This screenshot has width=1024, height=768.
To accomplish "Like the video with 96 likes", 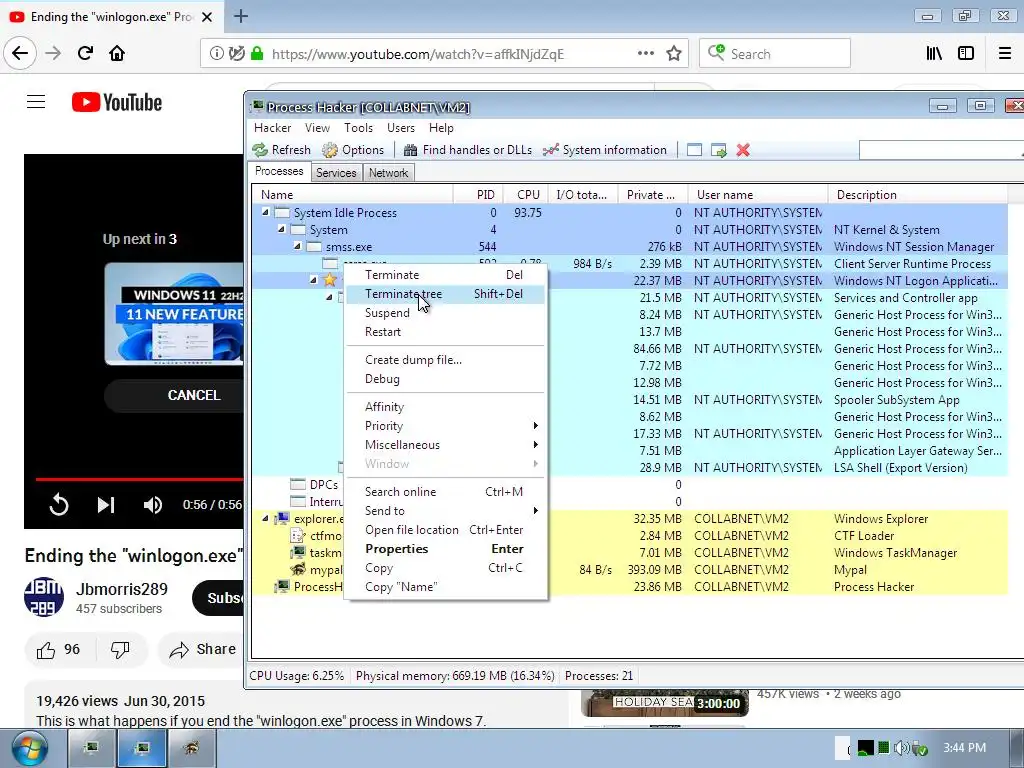I will pos(59,650).
